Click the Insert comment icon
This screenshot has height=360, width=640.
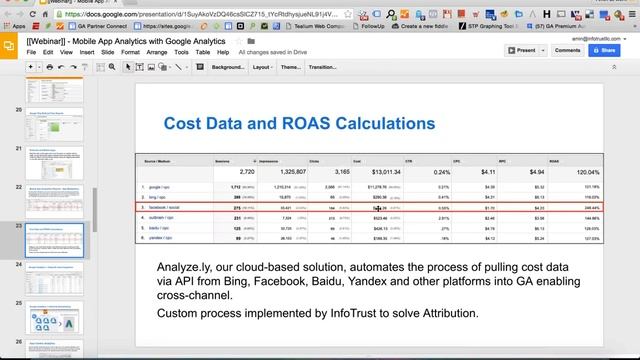tap(200, 67)
